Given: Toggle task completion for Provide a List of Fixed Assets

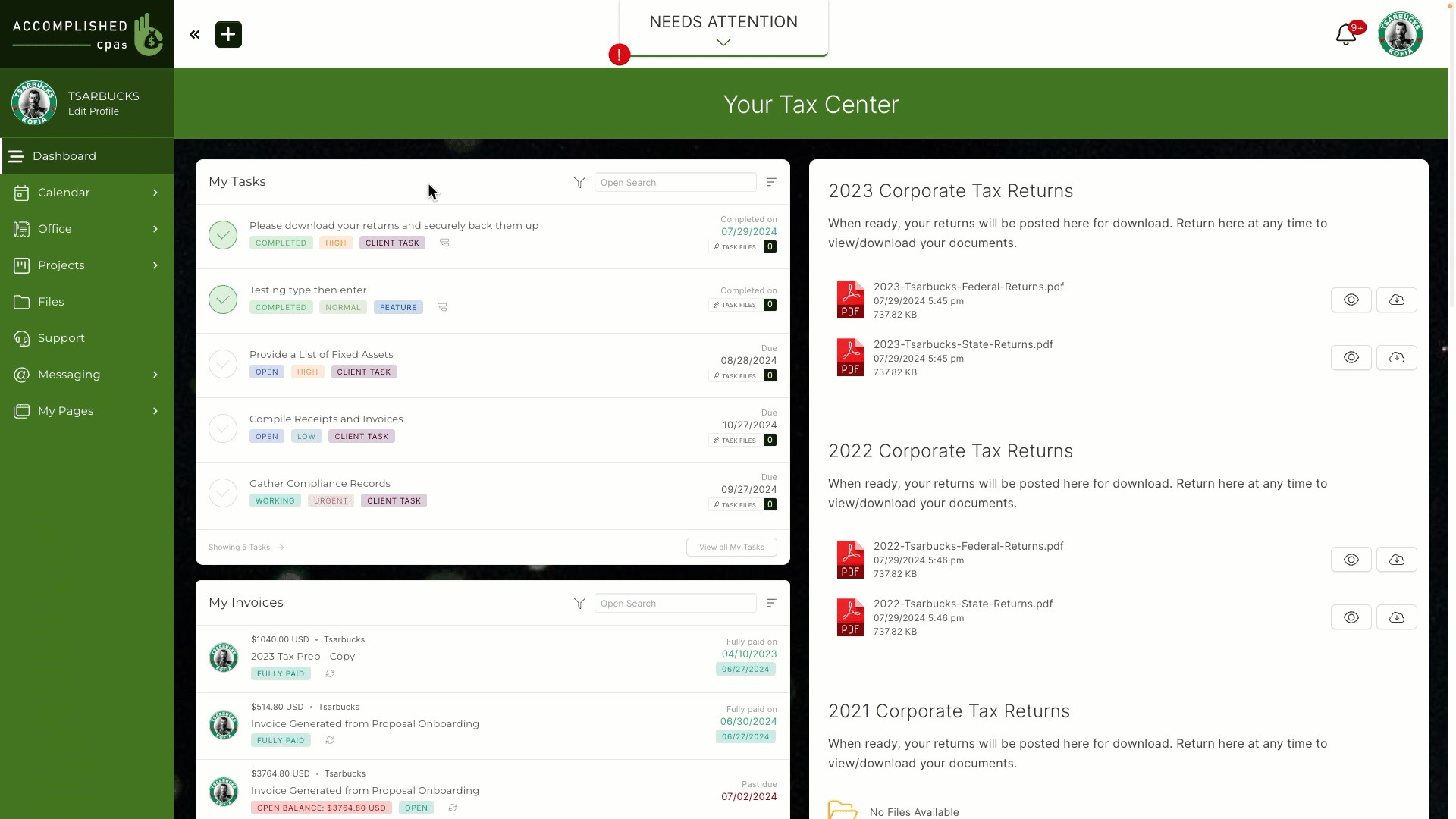Looking at the screenshot, I should 222,363.
